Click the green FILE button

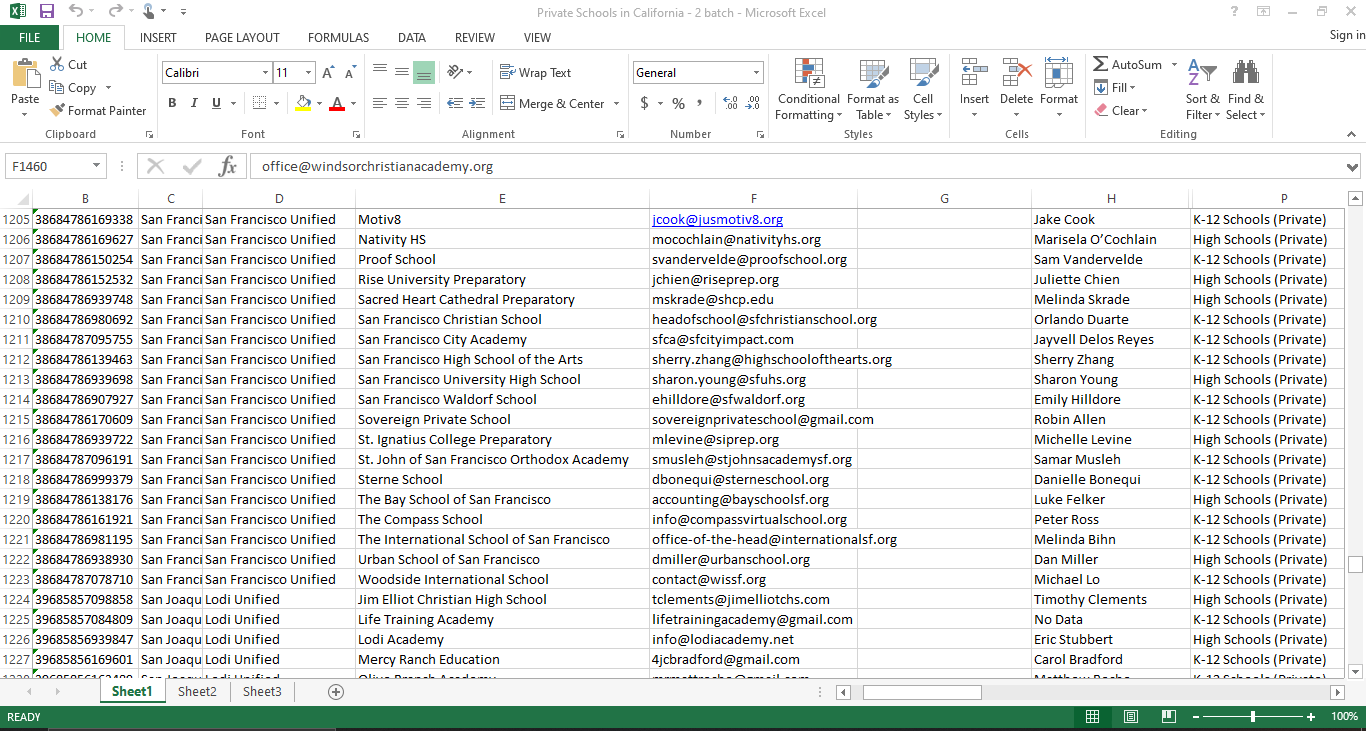pyautogui.click(x=30, y=38)
